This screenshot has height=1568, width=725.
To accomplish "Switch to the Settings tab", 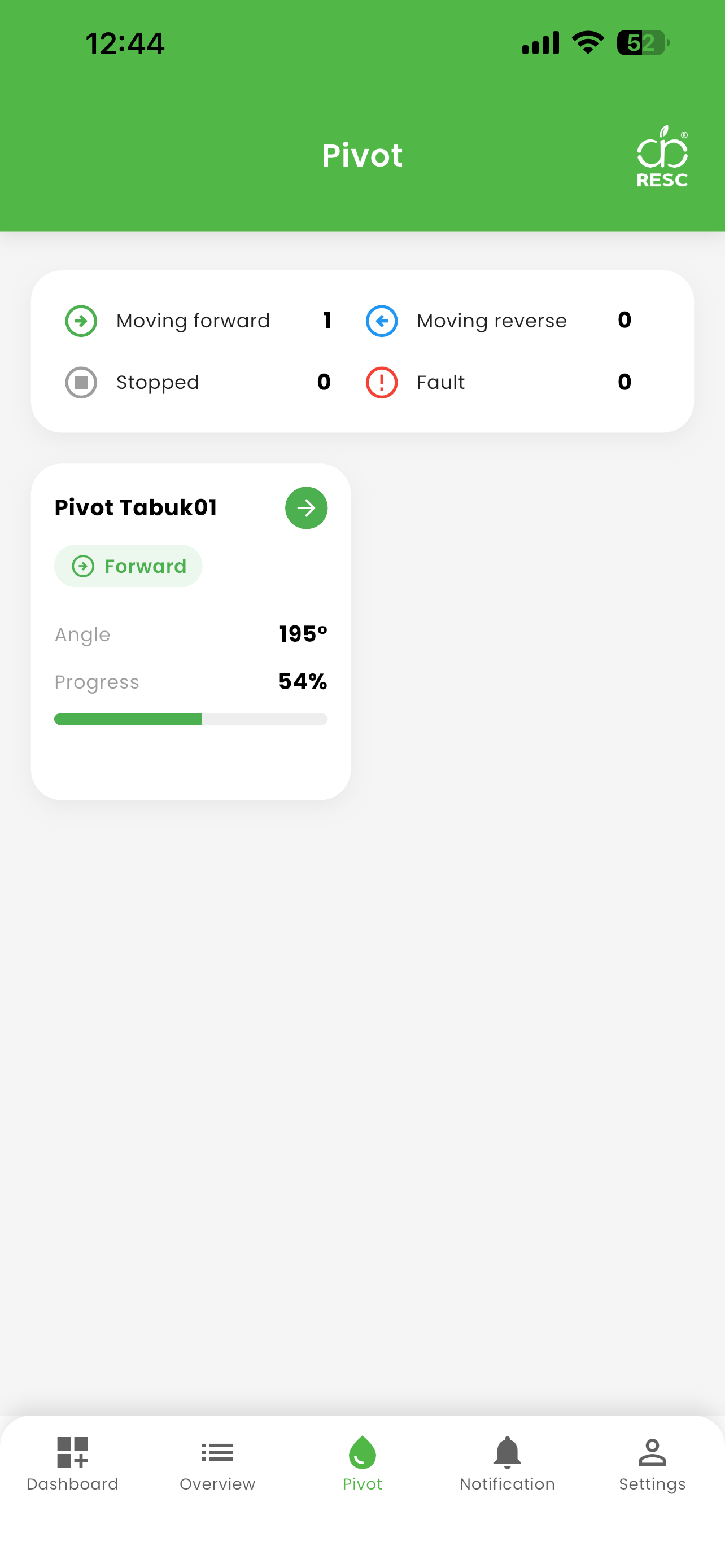I will coord(652,1465).
